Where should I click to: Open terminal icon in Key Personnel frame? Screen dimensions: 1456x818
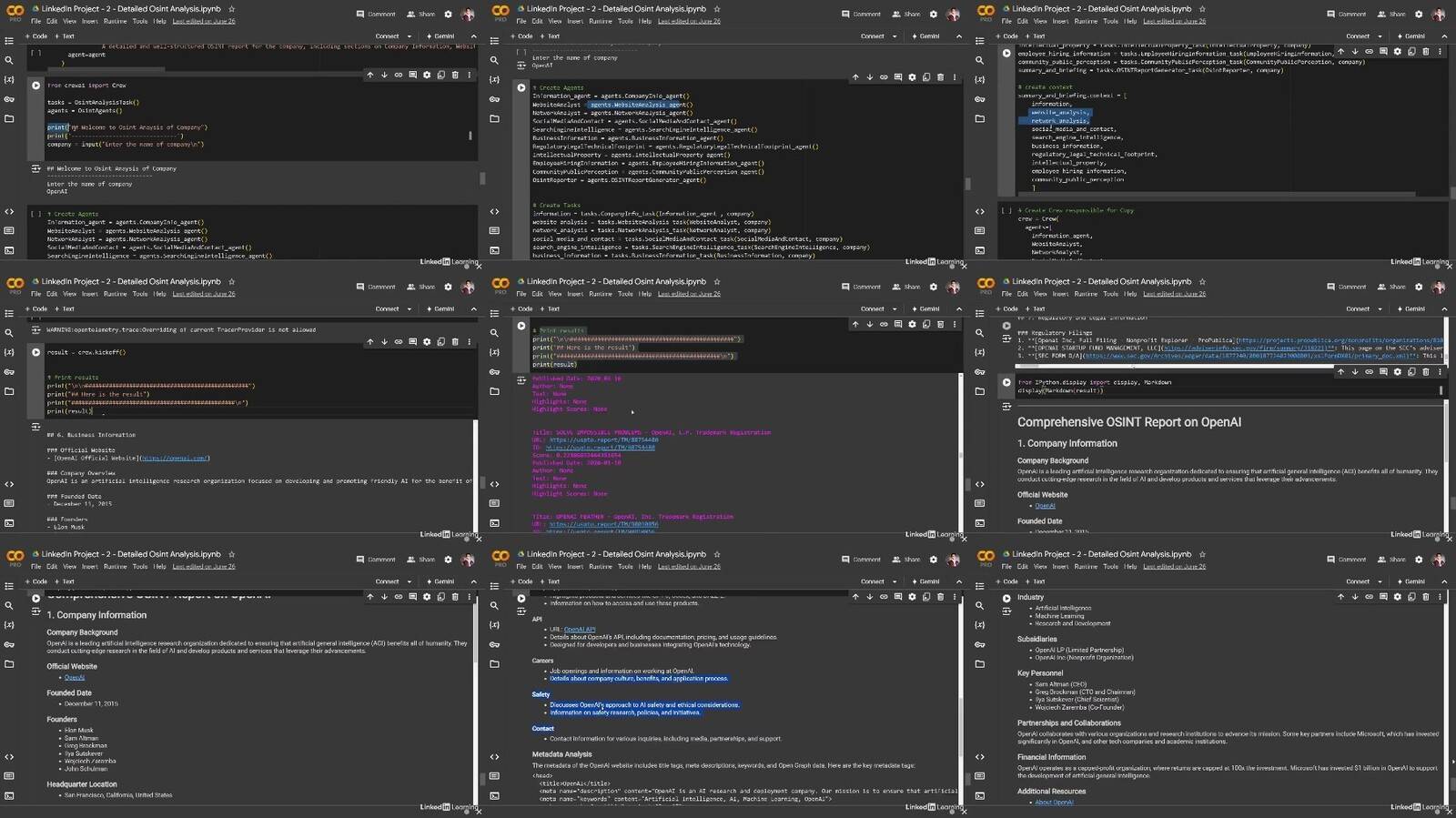click(x=979, y=795)
